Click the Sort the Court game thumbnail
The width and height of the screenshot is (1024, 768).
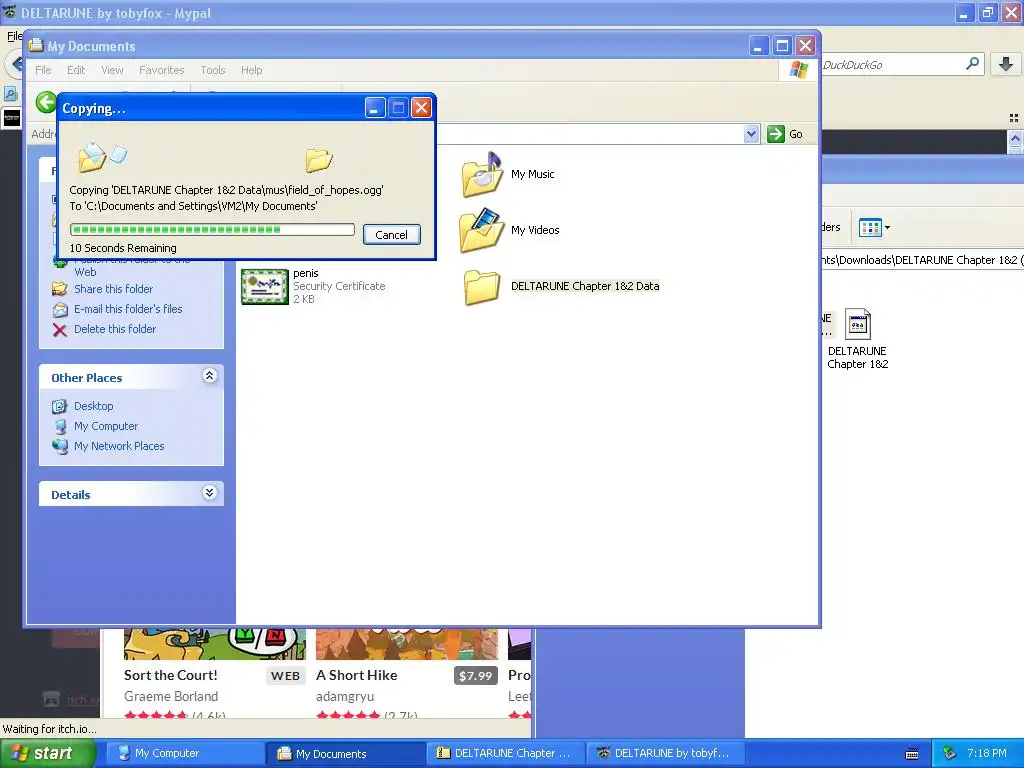pyautogui.click(x=215, y=644)
